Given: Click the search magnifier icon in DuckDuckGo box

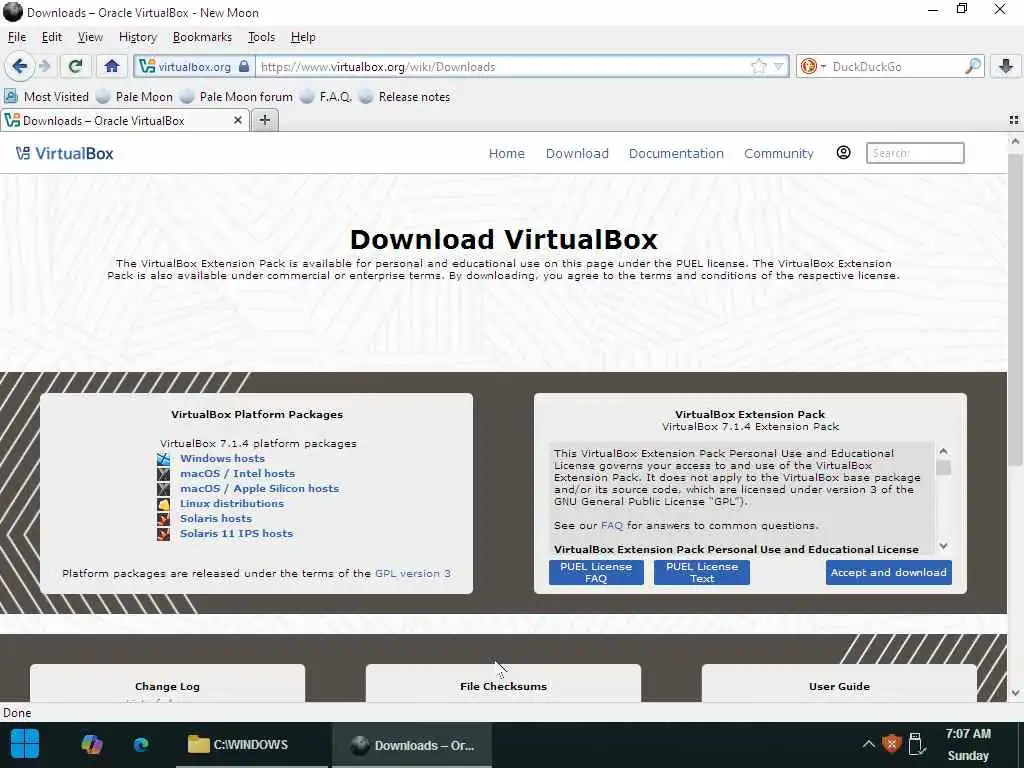Looking at the screenshot, I should (972, 66).
